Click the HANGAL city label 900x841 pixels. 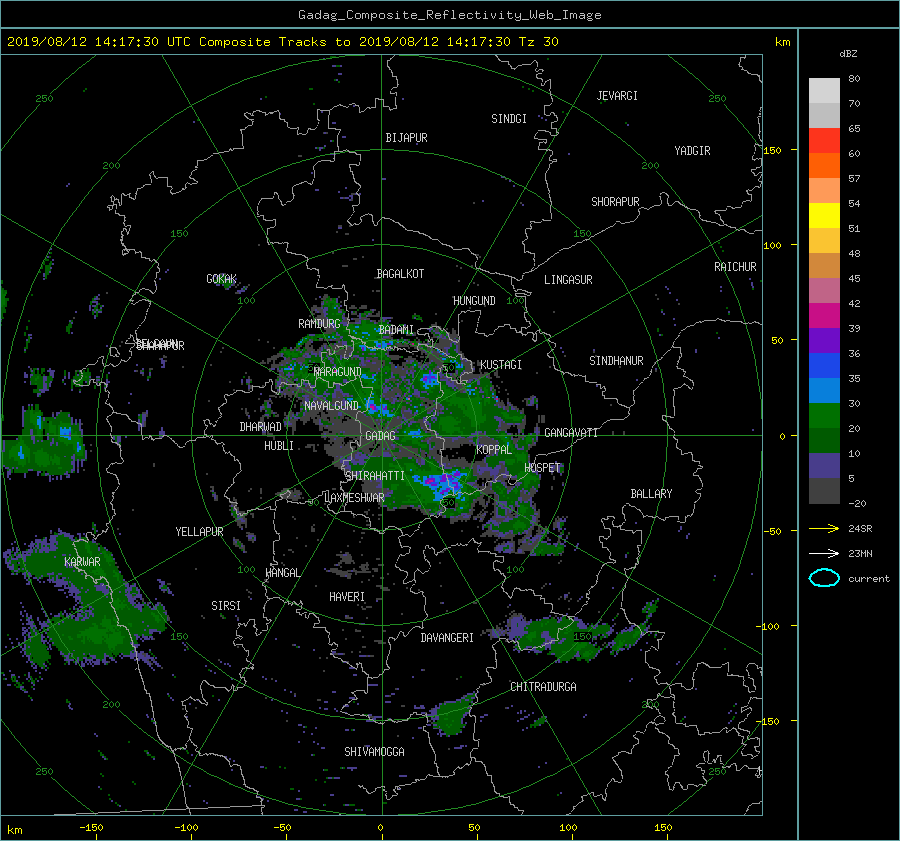(282, 573)
